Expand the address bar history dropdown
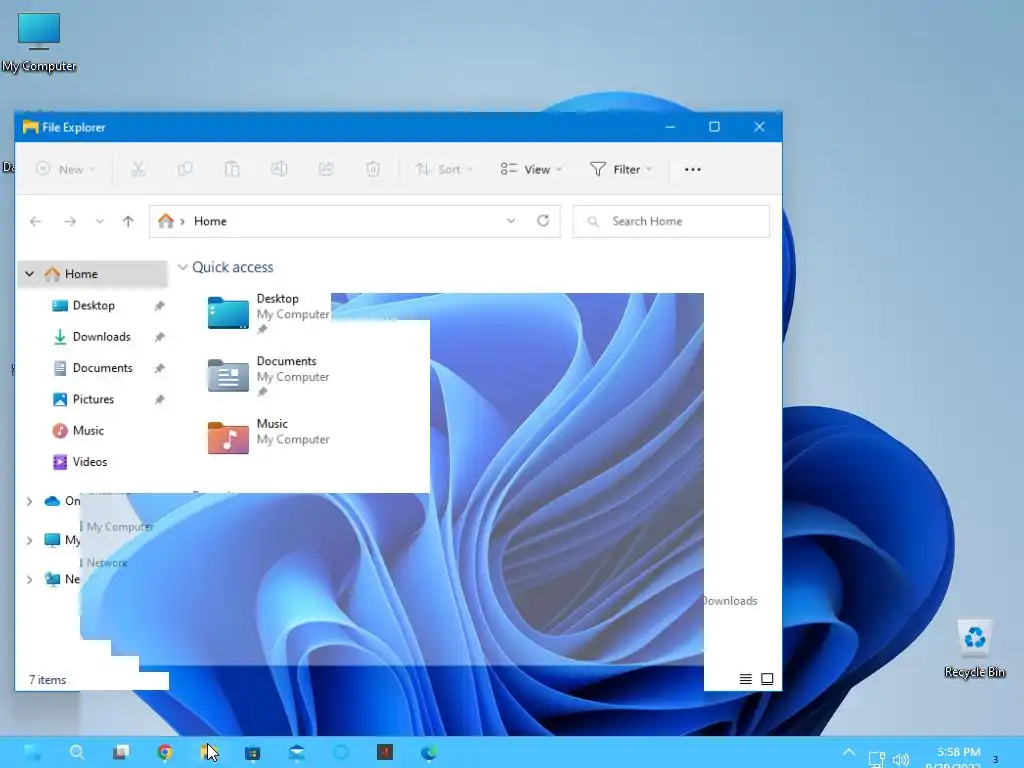The width and height of the screenshot is (1024, 768). tap(511, 221)
